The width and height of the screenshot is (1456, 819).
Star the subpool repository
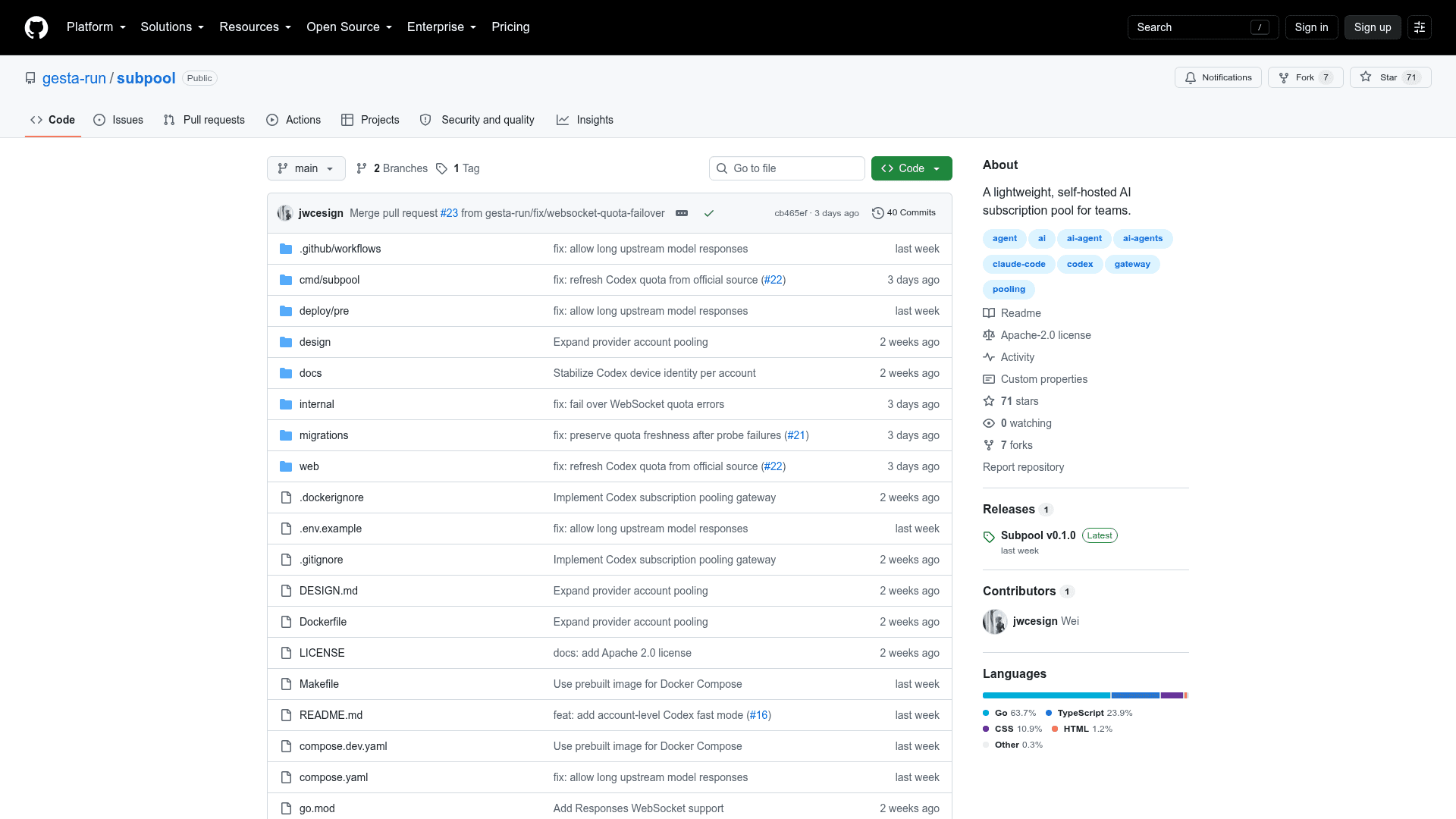pyautogui.click(x=1390, y=77)
